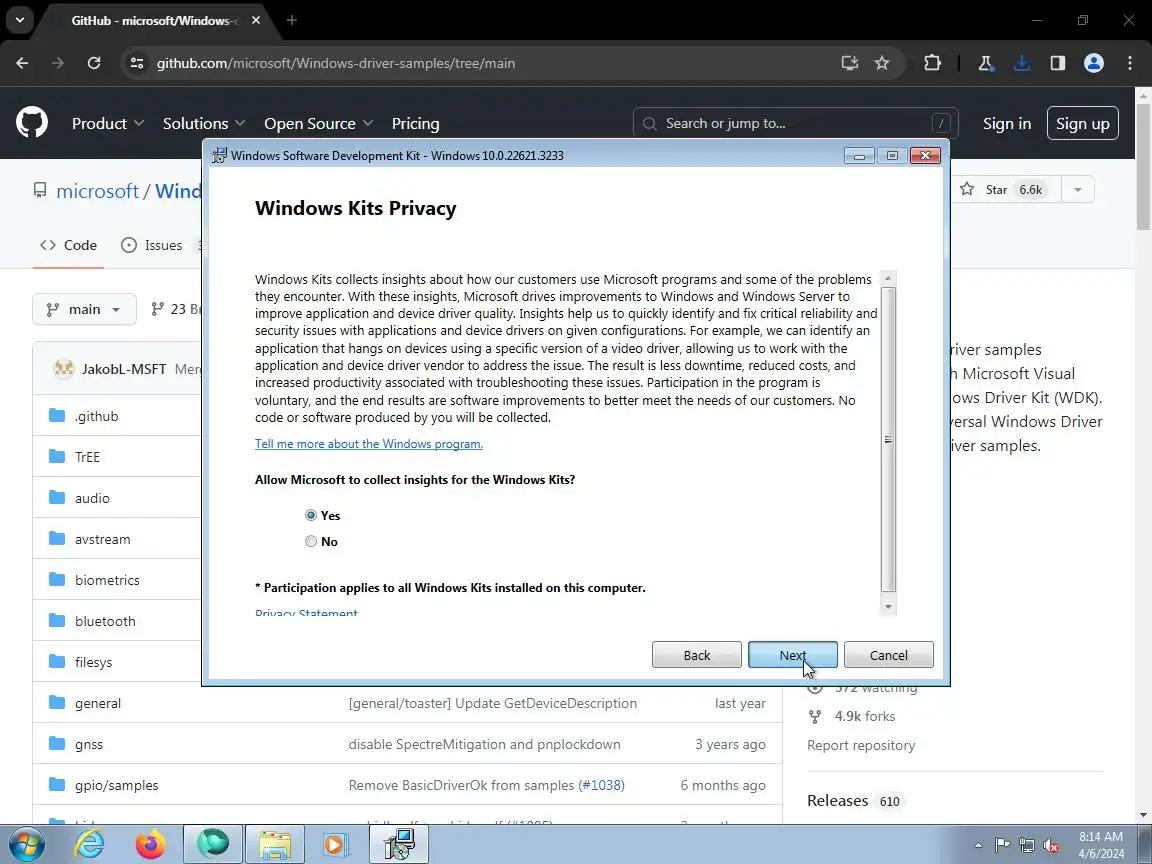
Task: Click the Back button in SDK installer
Action: click(x=696, y=655)
